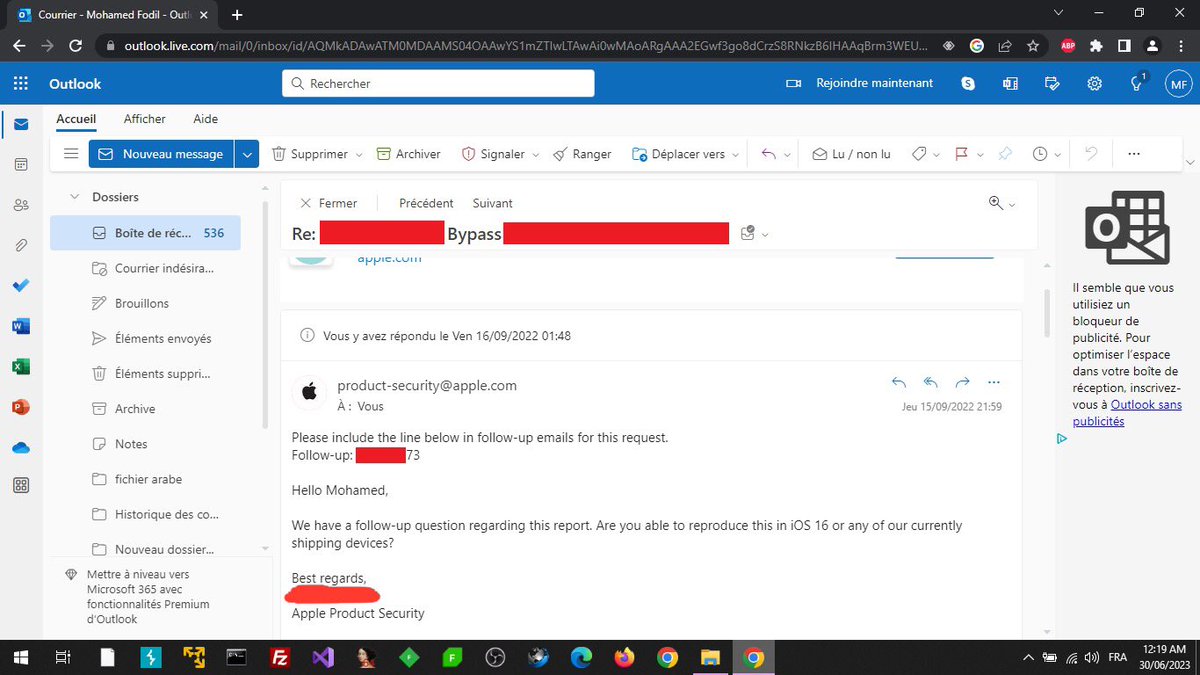The height and width of the screenshot is (675, 1200).
Task: Open the Files attachments module
Action: (20, 245)
